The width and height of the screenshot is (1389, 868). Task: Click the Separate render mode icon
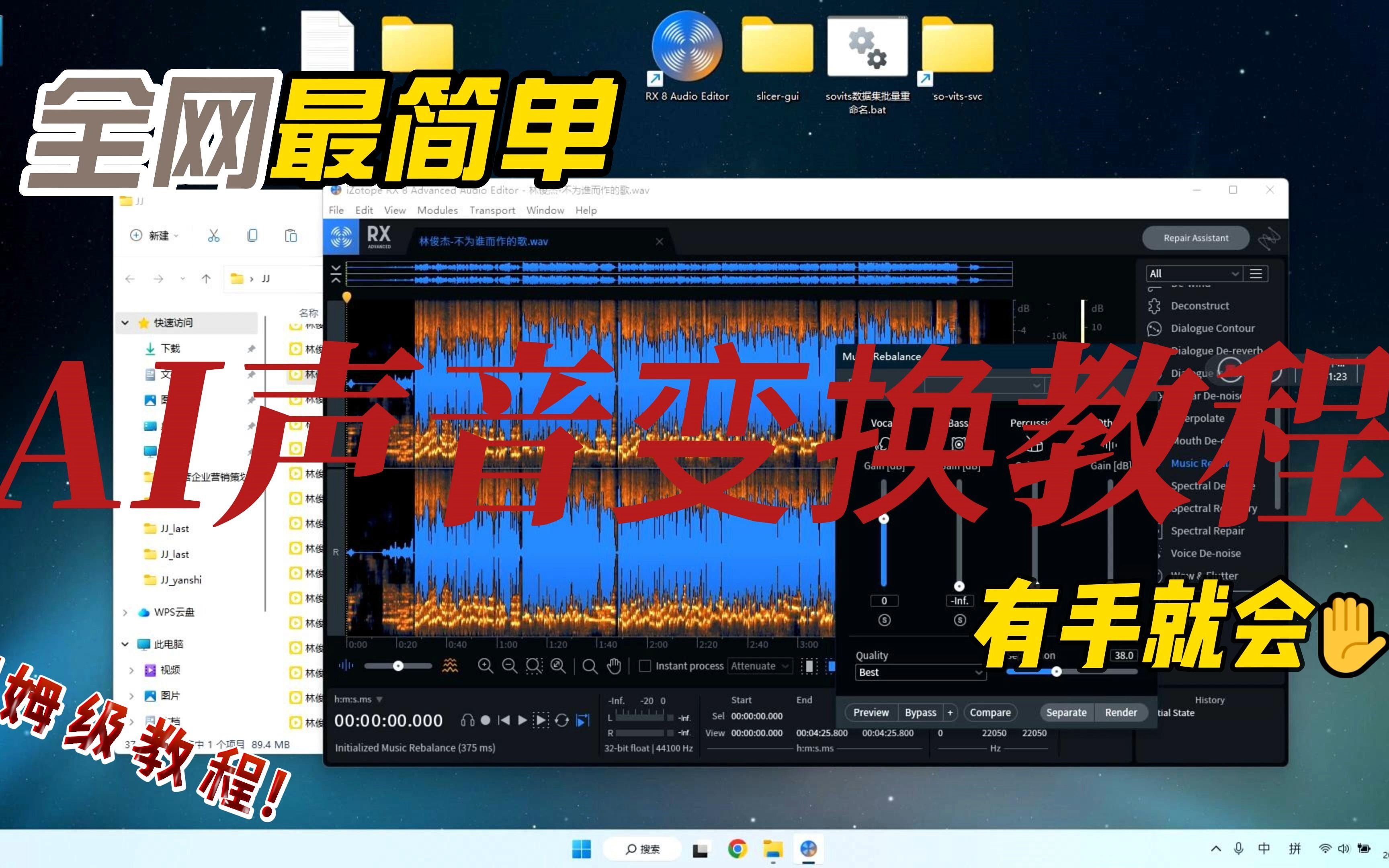1066,713
